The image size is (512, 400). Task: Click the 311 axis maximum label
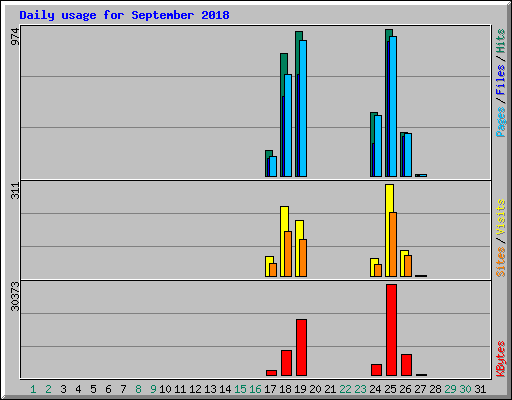point(15,191)
